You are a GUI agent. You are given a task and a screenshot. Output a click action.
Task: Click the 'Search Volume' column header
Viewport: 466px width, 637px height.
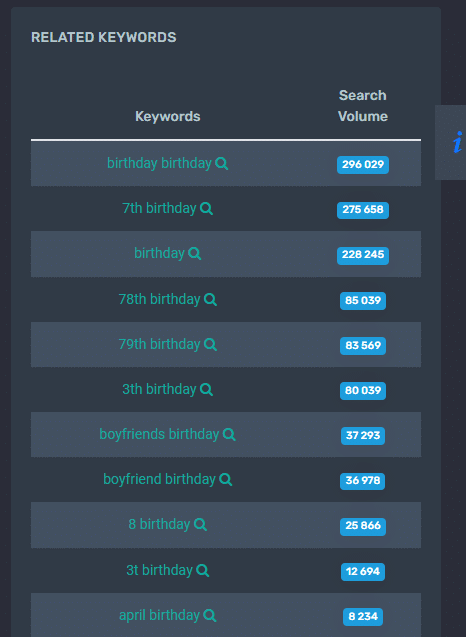coord(363,106)
